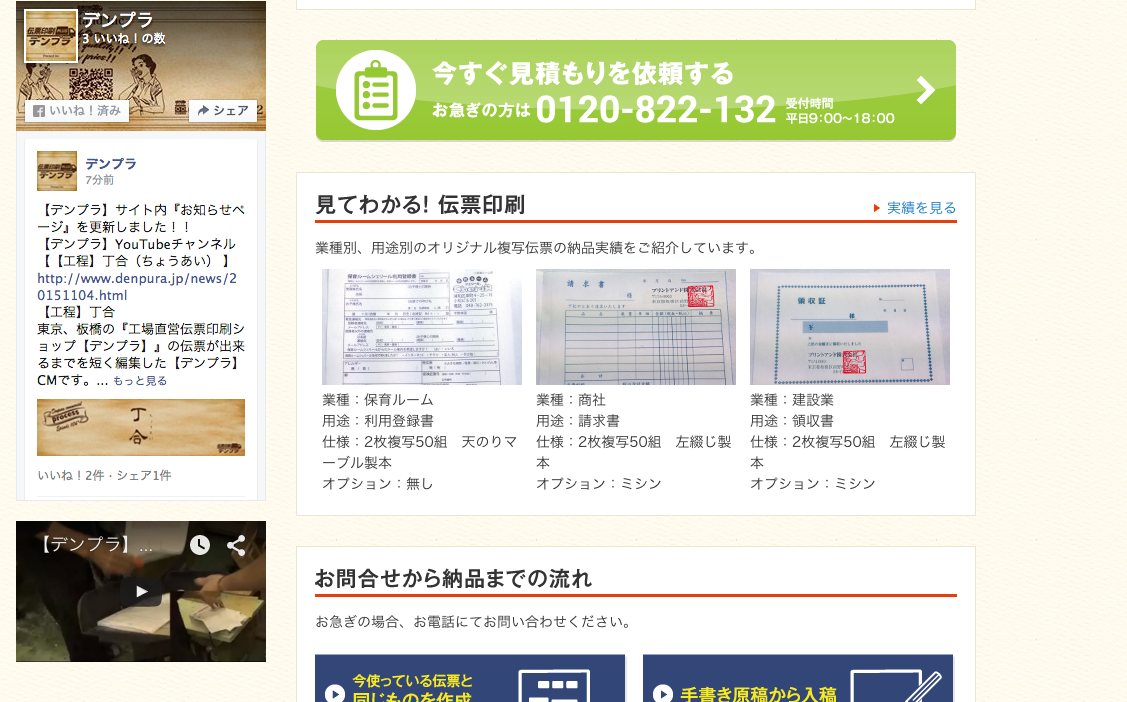Click the 今使っている伝票と同じものを作成 button

(x=469, y=680)
